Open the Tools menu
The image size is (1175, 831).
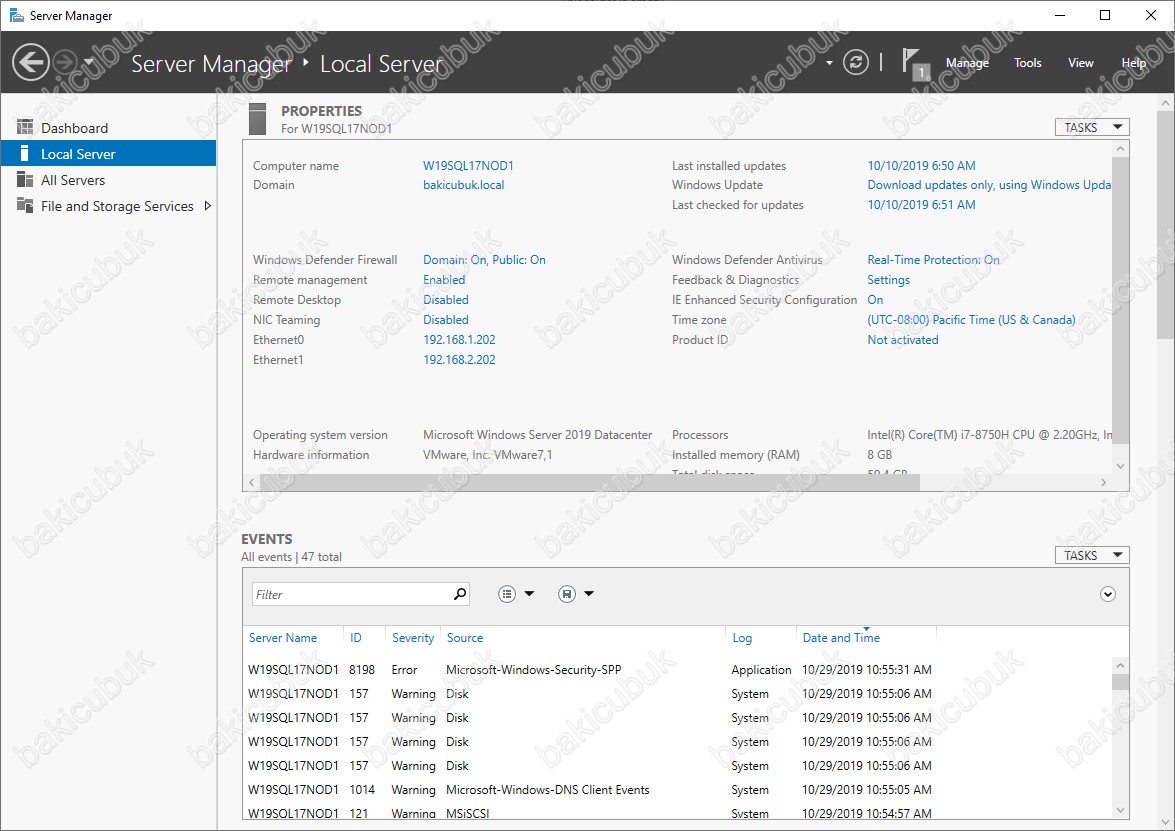1027,63
